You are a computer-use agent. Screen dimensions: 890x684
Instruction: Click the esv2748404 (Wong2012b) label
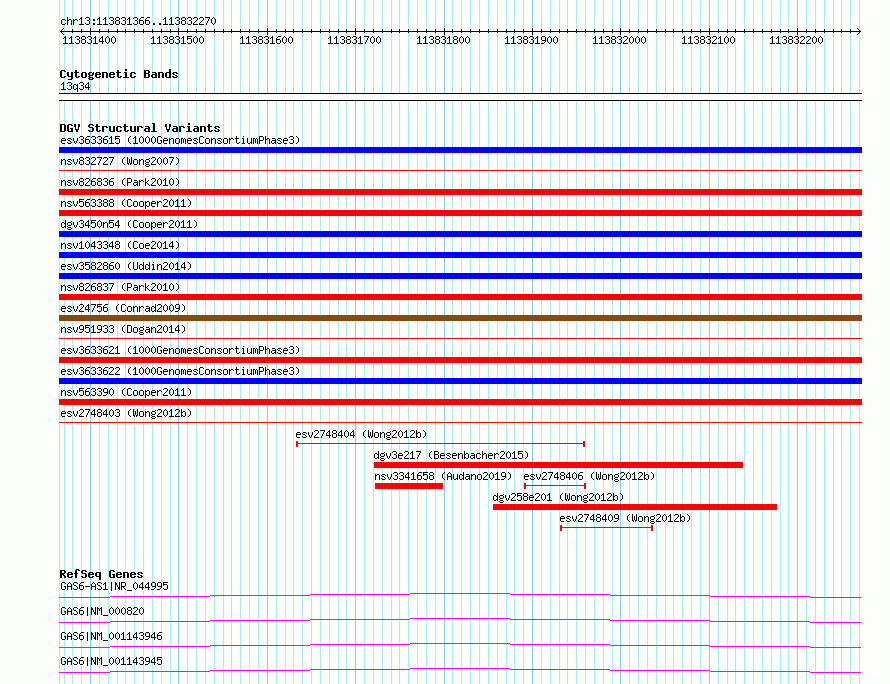click(361, 434)
